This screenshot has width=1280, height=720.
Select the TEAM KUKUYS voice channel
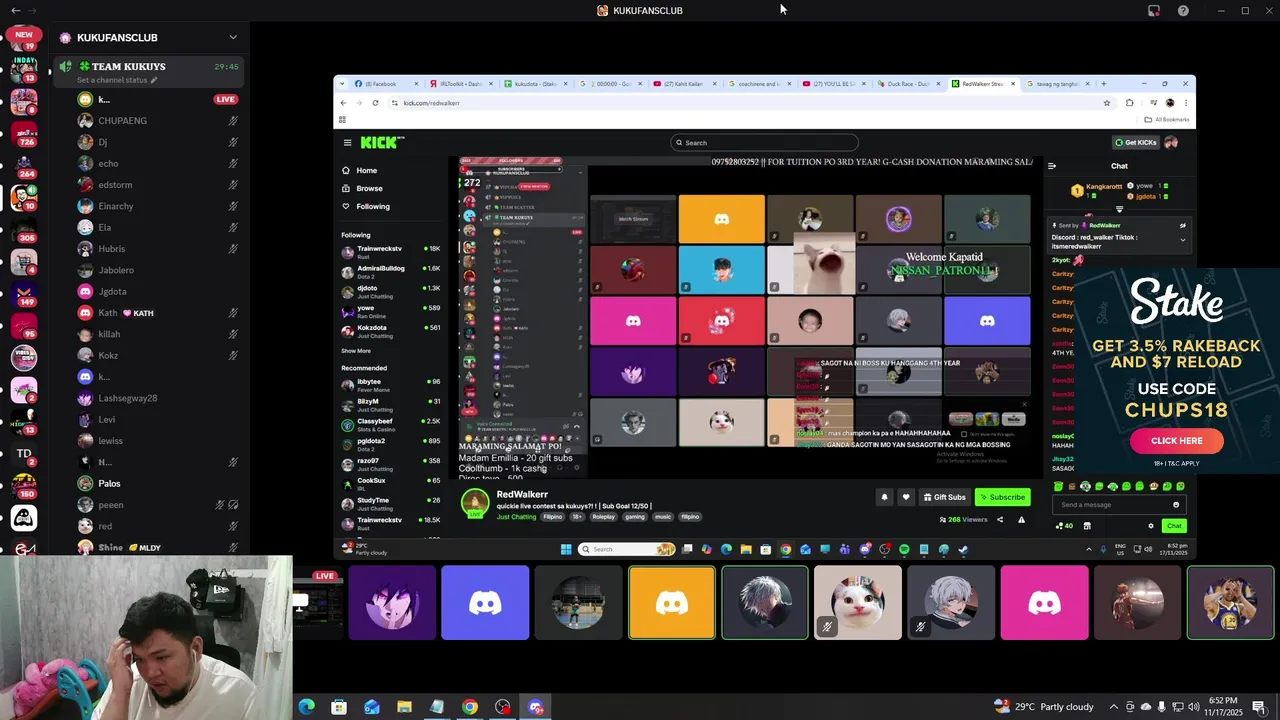coord(150,66)
